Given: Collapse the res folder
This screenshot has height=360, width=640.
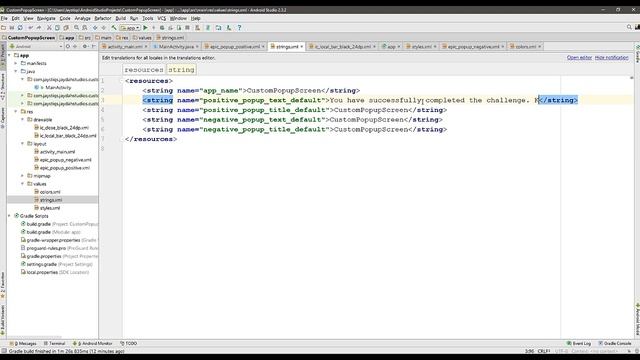Looking at the screenshot, I should 16,111.
